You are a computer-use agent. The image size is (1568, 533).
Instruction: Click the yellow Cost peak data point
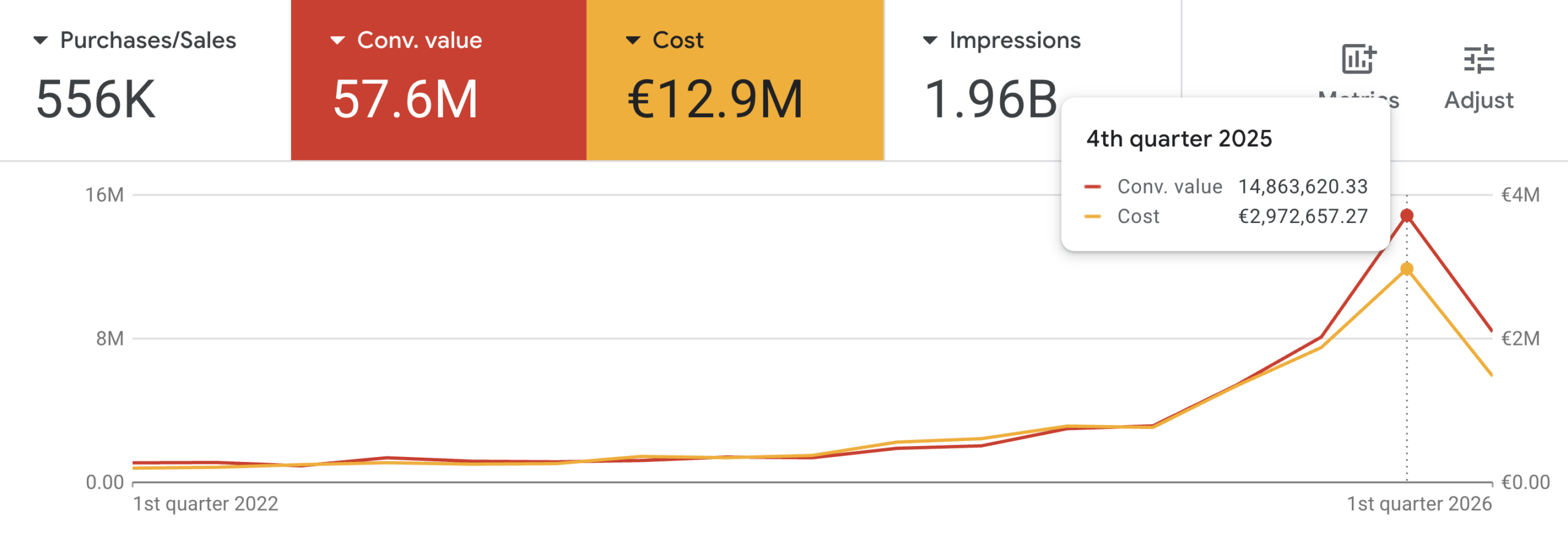coord(1407,269)
